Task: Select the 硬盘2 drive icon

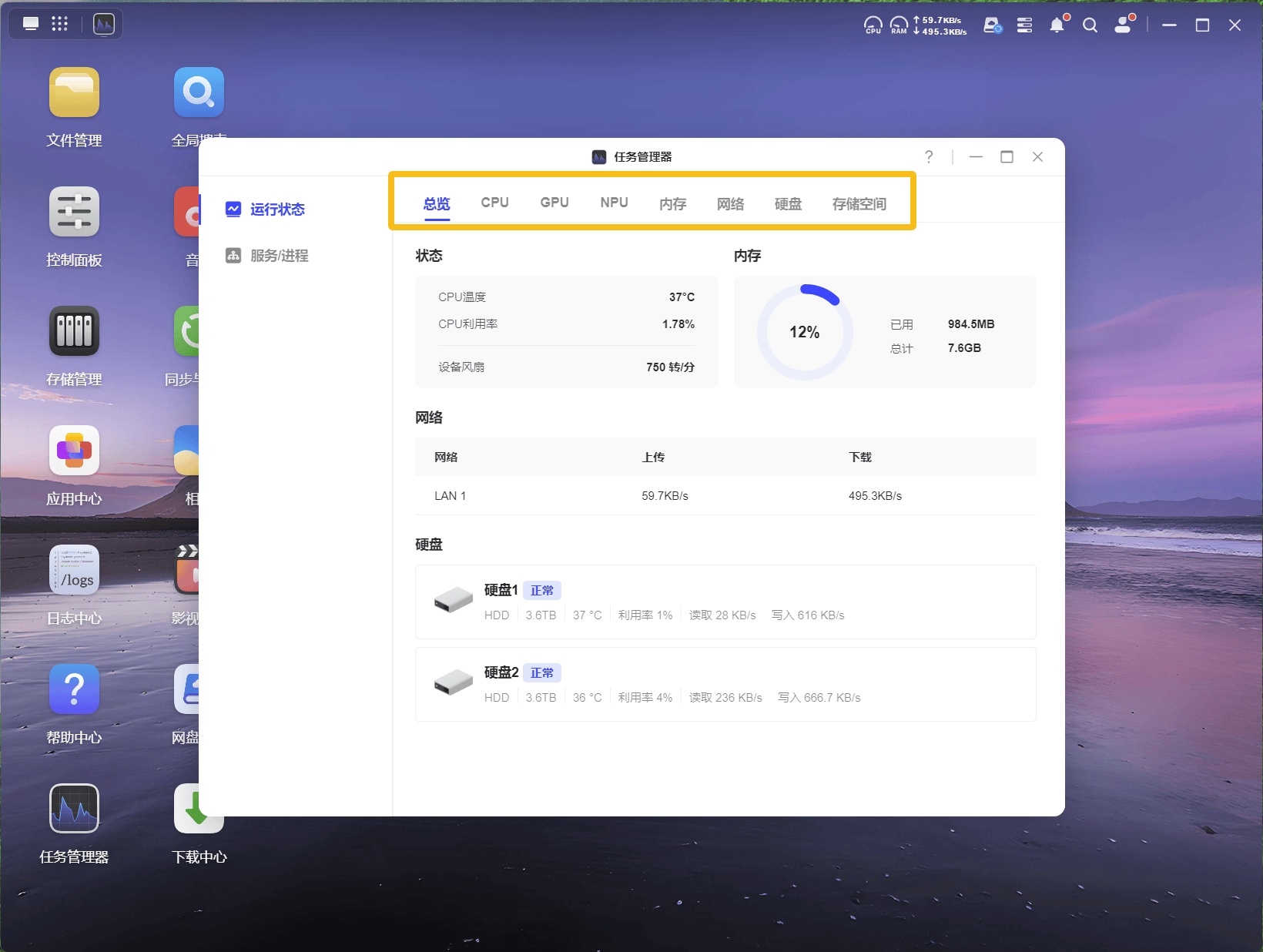Action: 454,683
